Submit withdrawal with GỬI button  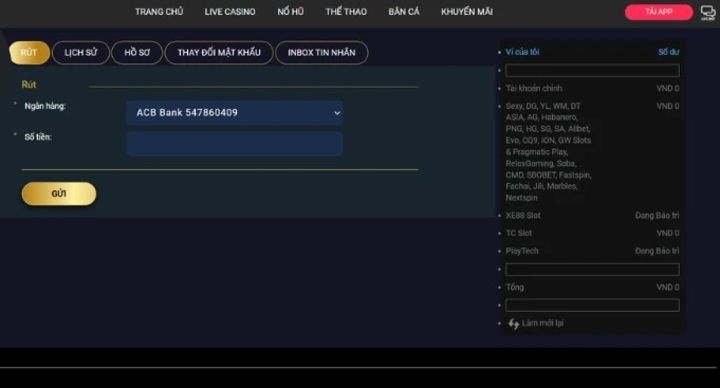point(59,194)
